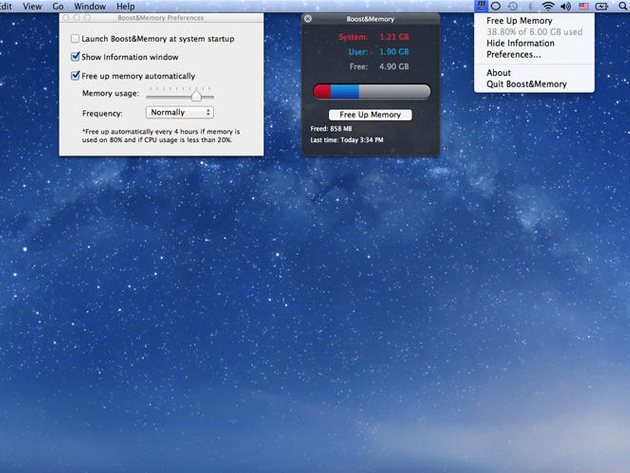Click the Memory usage label
Viewport: 630px width, 473px height.
[110, 93]
